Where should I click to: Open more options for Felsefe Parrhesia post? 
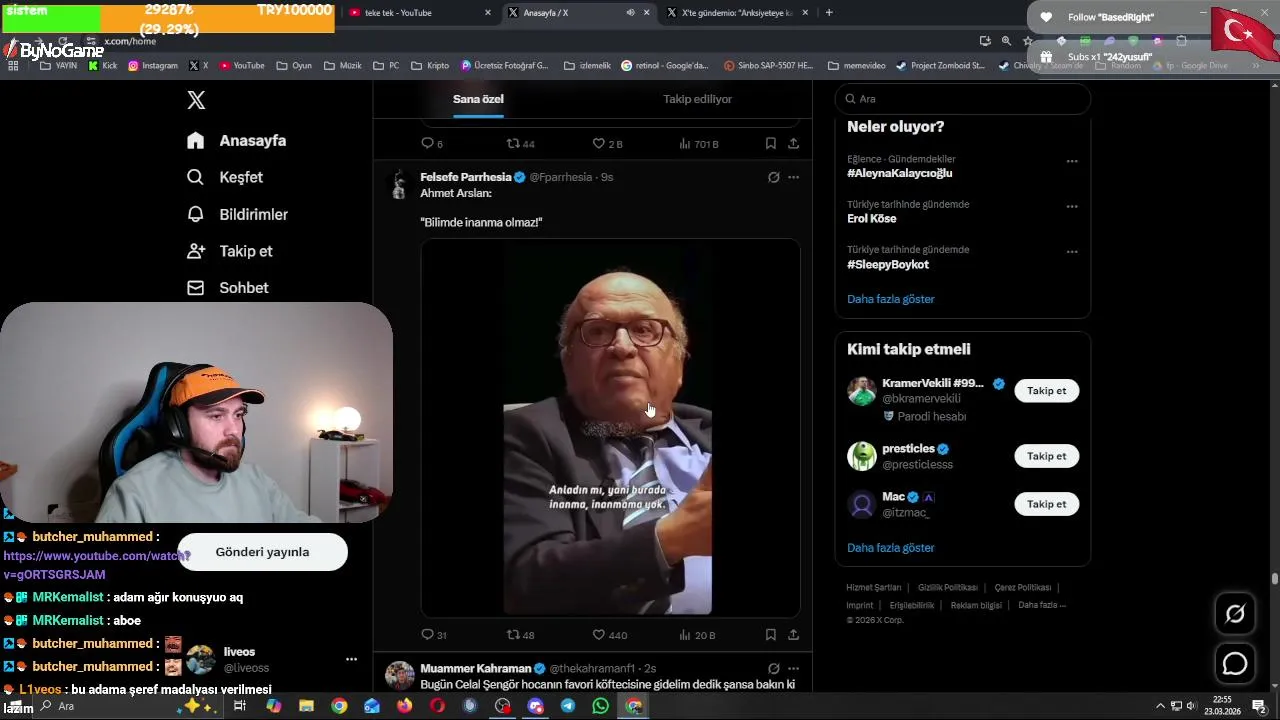point(793,177)
